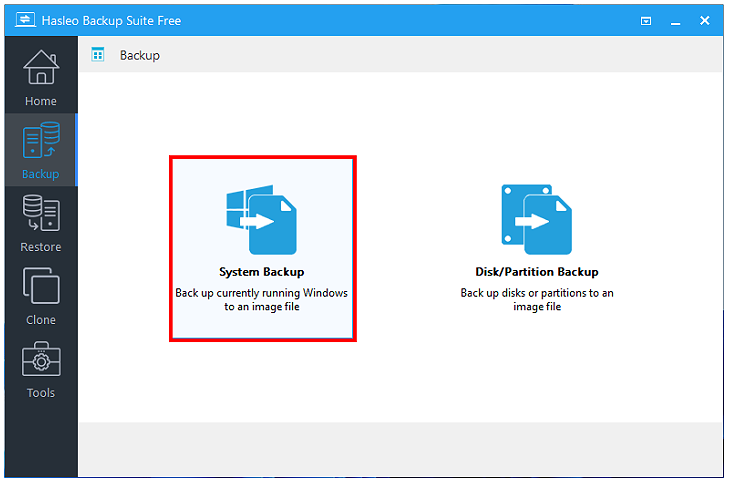Open the Home section in sidebar
The height and width of the screenshot is (483, 730).
tap(41, 77)
